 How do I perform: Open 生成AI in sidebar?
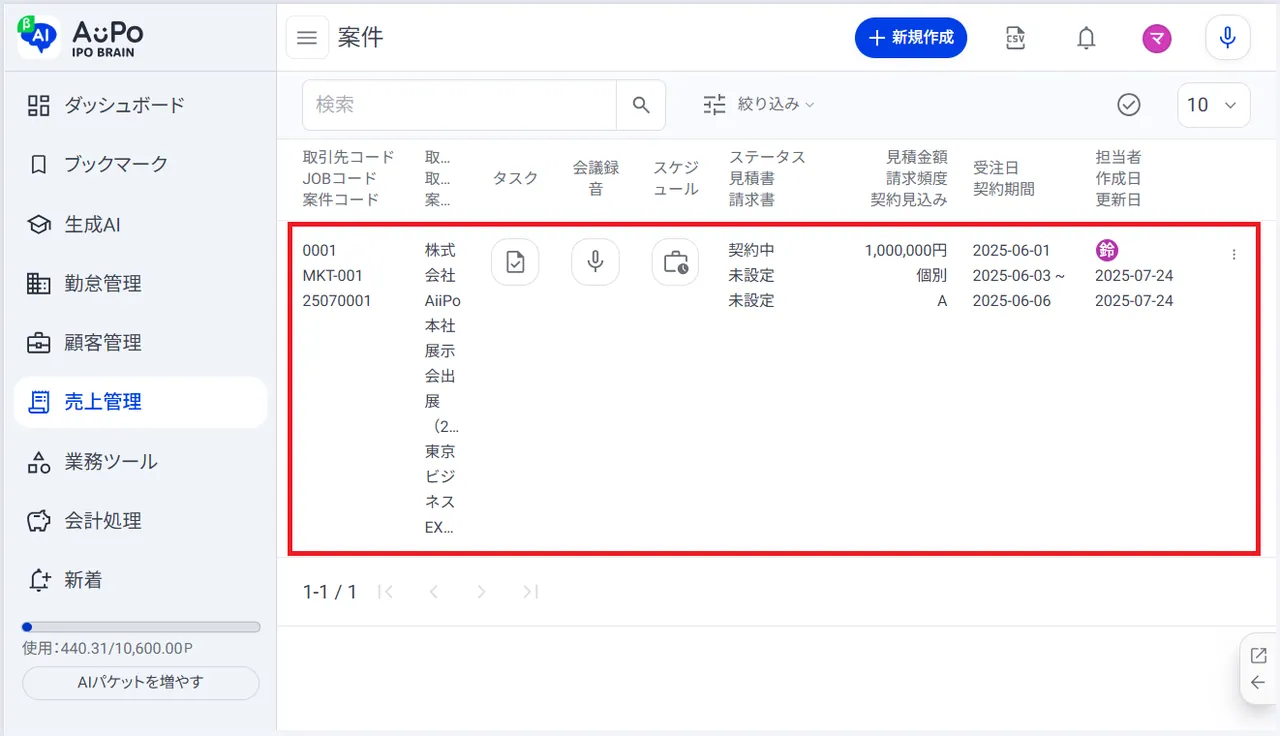140,224
